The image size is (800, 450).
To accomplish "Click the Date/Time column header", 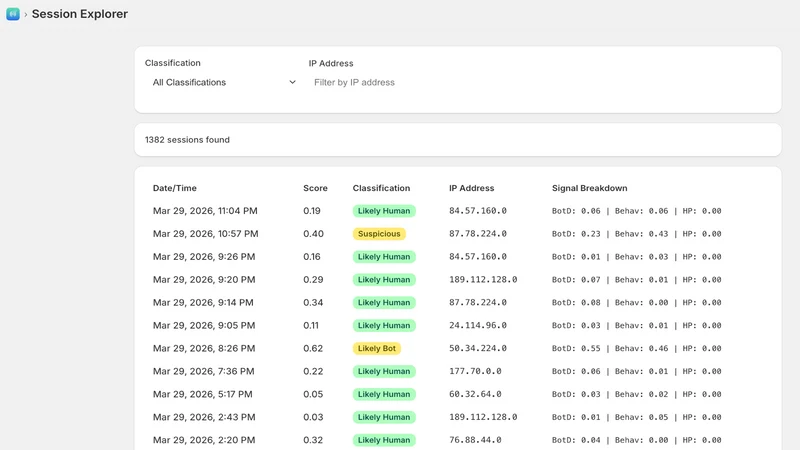I will [174, 188].
